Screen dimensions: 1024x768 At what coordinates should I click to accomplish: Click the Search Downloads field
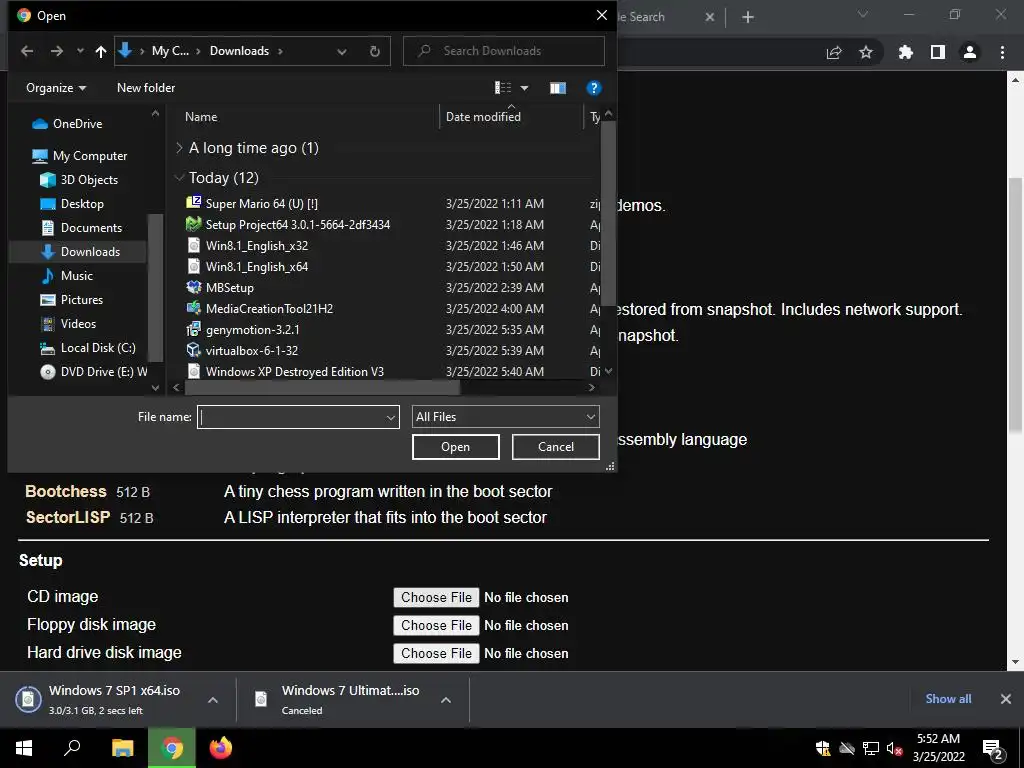504,51
